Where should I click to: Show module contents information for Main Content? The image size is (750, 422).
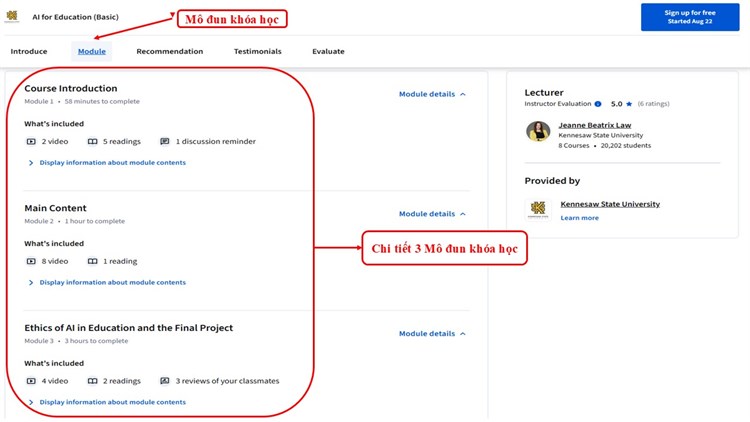pos(111,283)
